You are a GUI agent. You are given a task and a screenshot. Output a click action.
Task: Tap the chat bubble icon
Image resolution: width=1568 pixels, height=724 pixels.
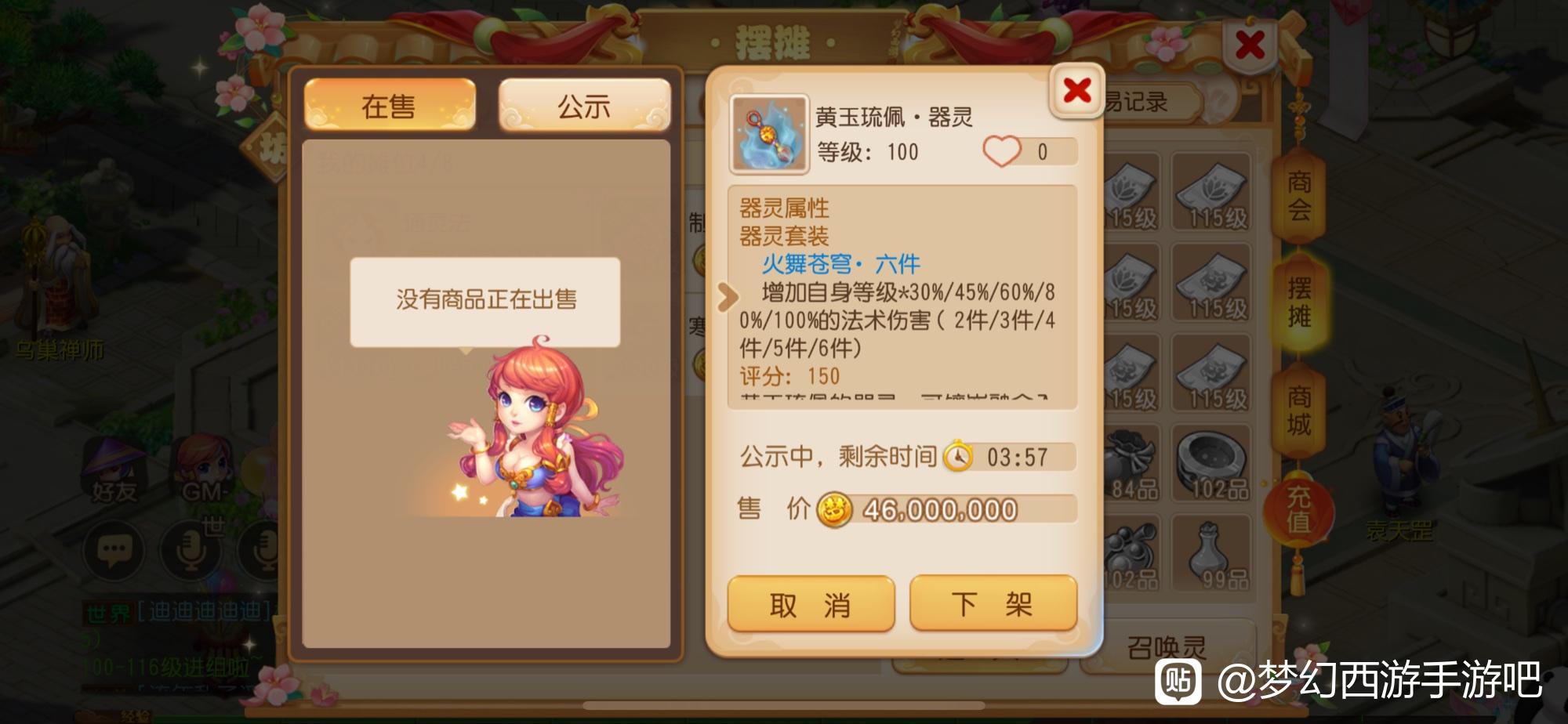114,551
